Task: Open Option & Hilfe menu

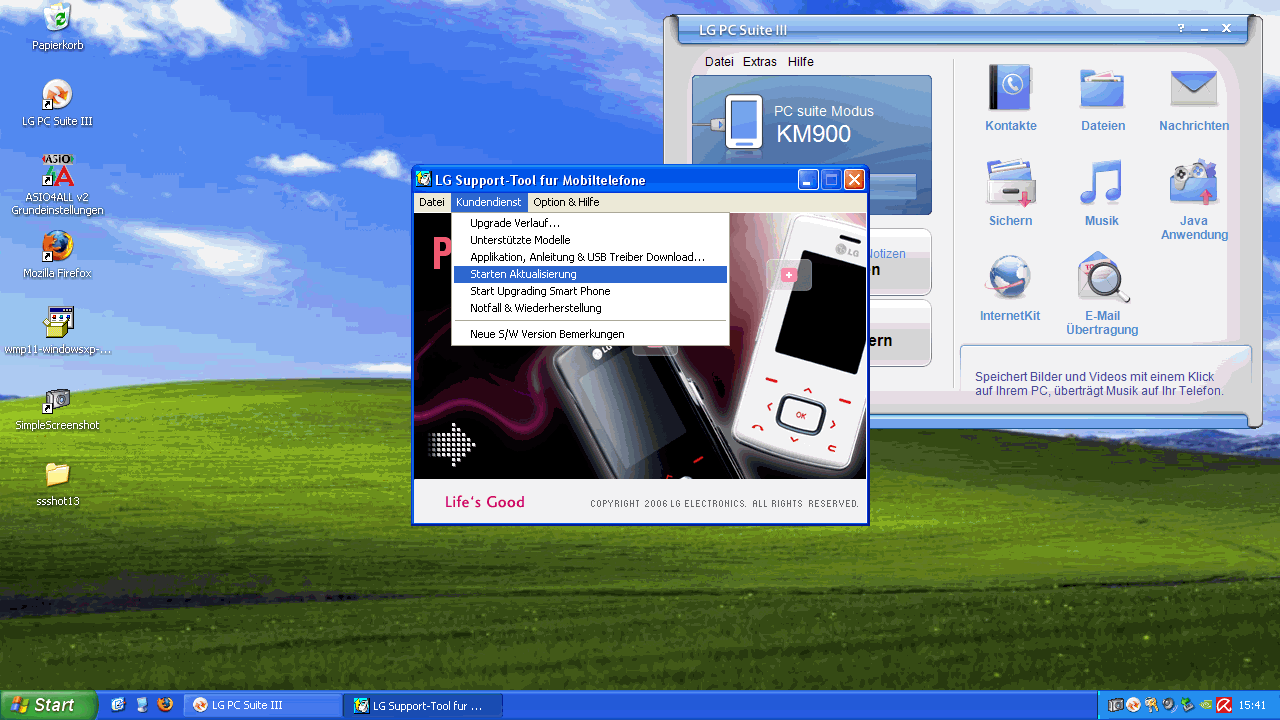Action: pos(566,202)
